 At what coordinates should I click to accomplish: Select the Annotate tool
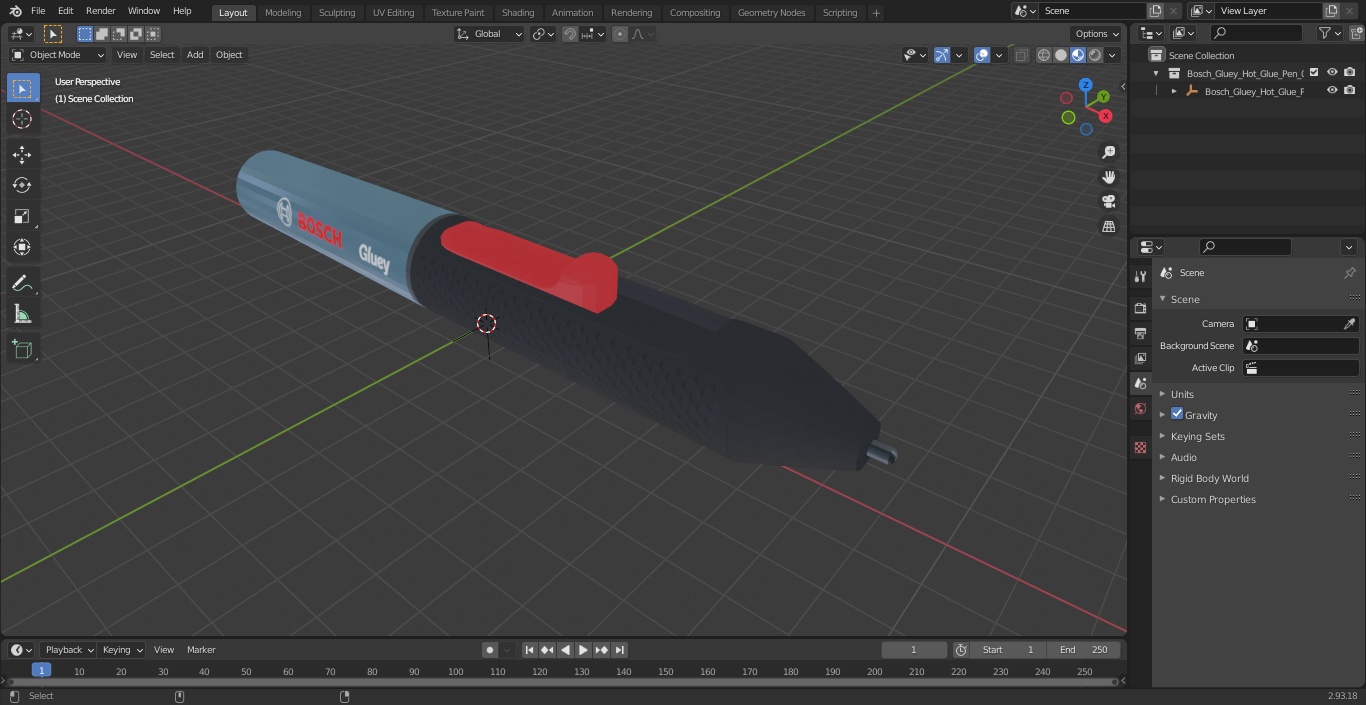(22, 284)
